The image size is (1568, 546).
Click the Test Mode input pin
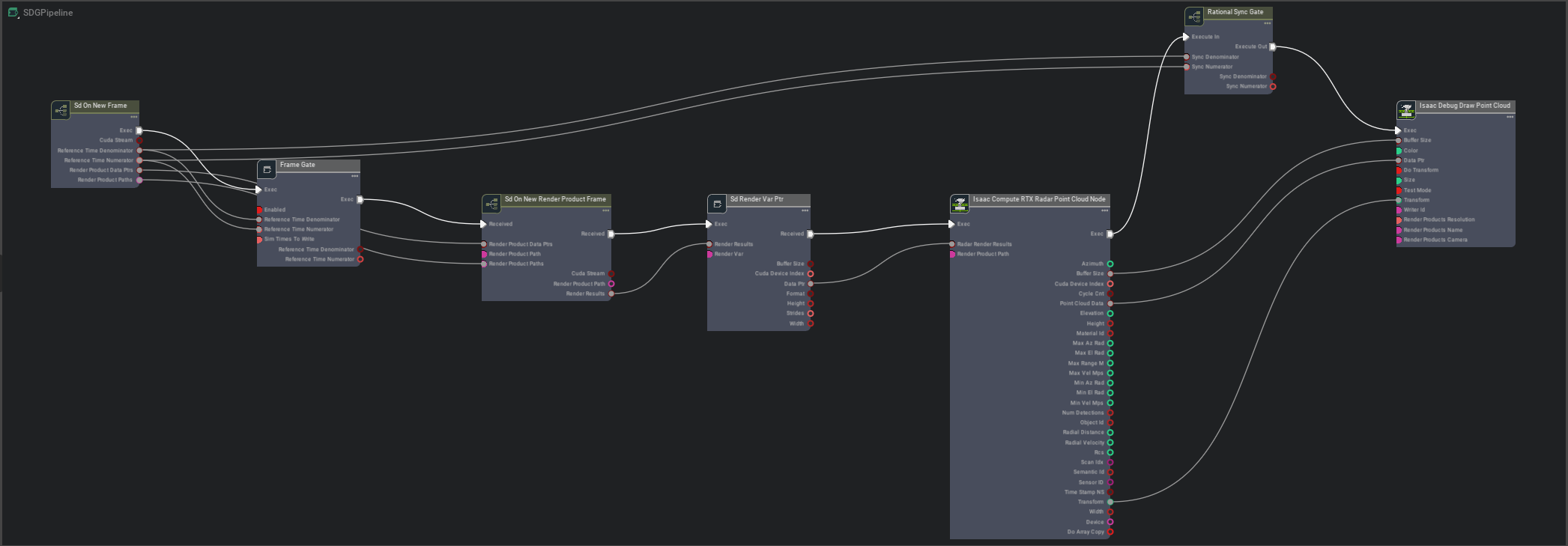point(1399,190)
